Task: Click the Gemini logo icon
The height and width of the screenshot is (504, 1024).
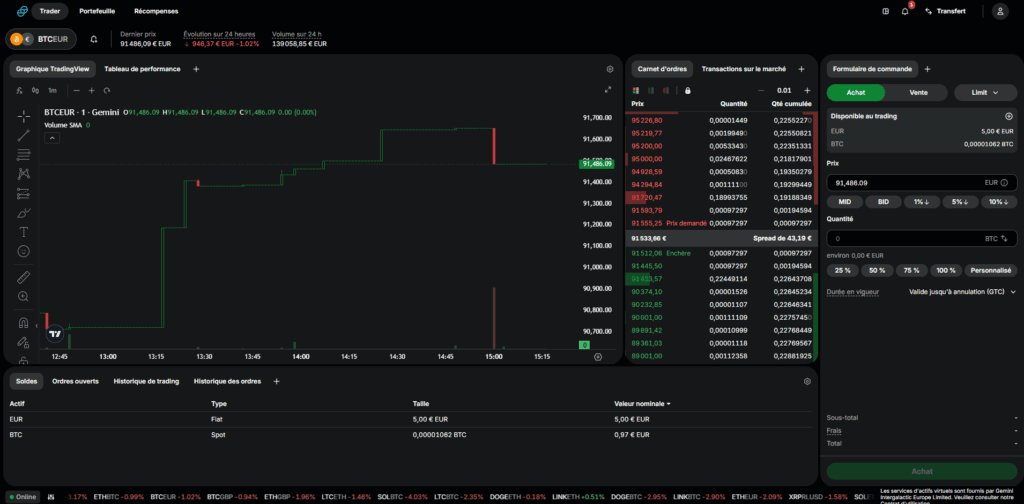Action: (x=22, y=11)
